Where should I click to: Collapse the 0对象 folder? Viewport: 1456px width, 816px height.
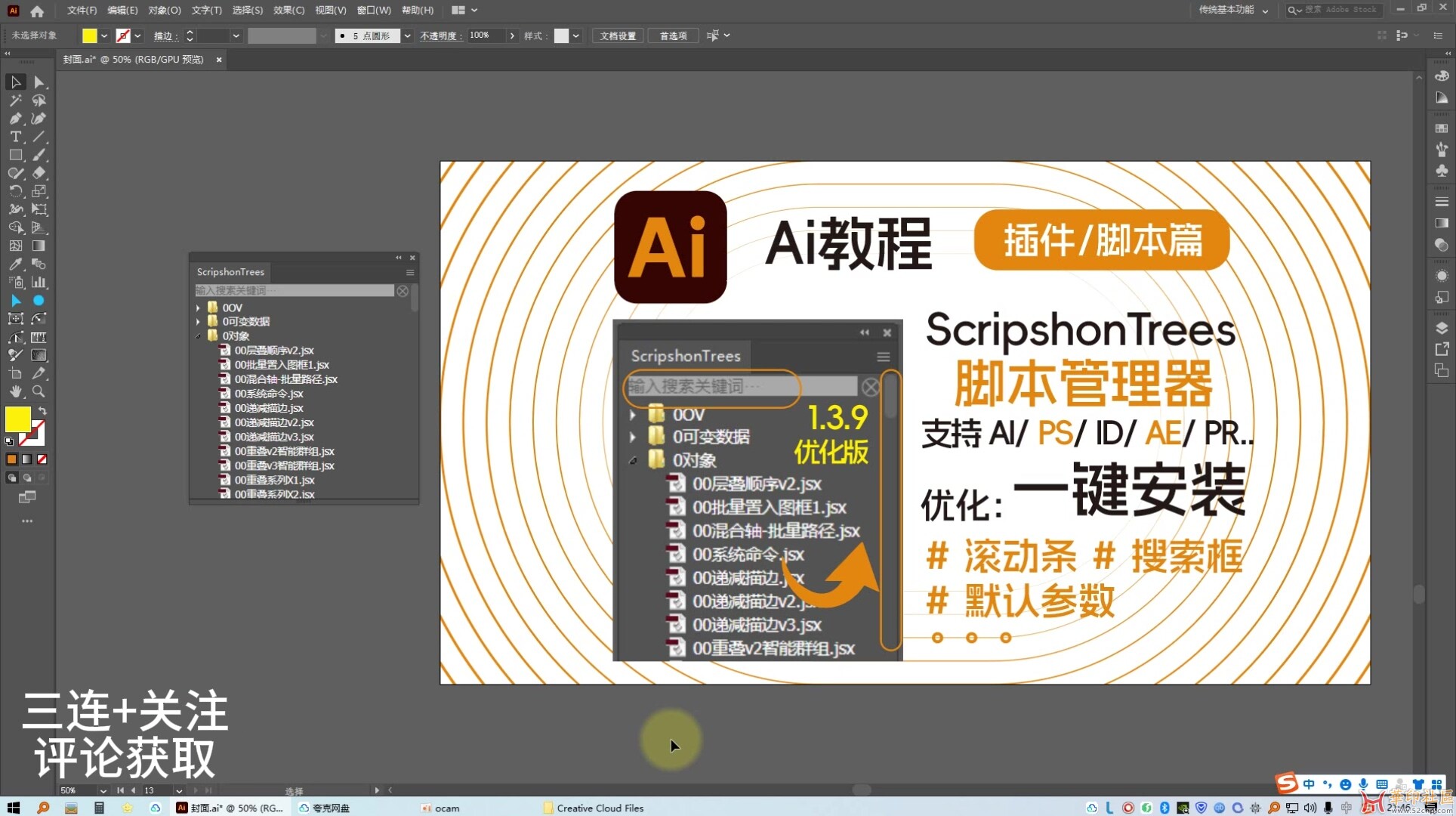pyautogui.click(x=199, y=336)
